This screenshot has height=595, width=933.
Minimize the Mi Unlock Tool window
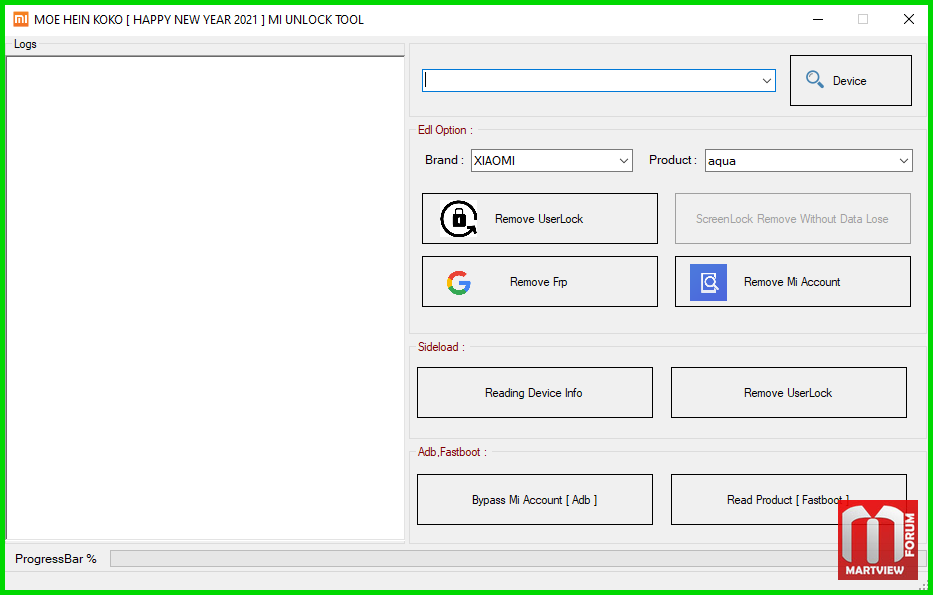[x=818, y=20]
